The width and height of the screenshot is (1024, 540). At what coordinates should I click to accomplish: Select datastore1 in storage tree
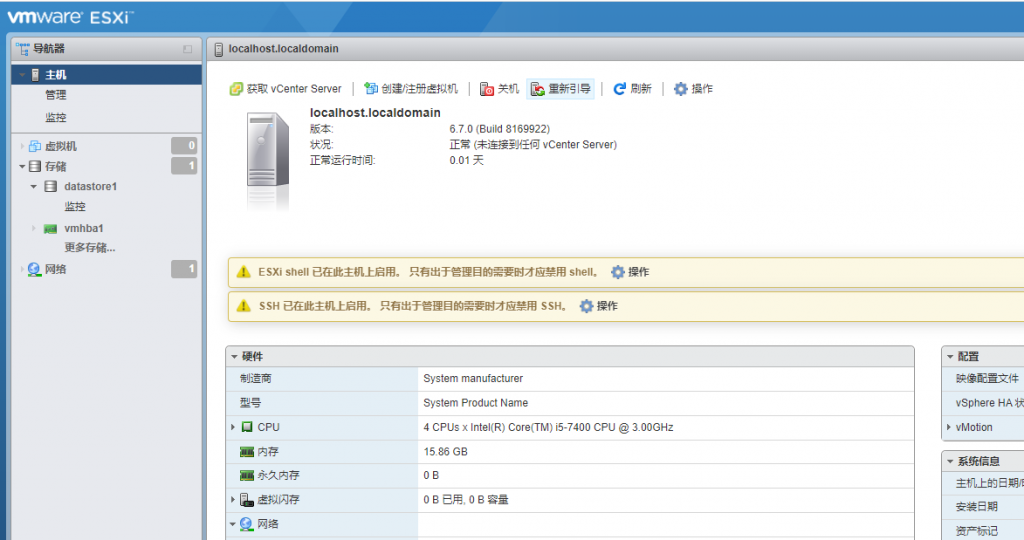pos(90,187)
